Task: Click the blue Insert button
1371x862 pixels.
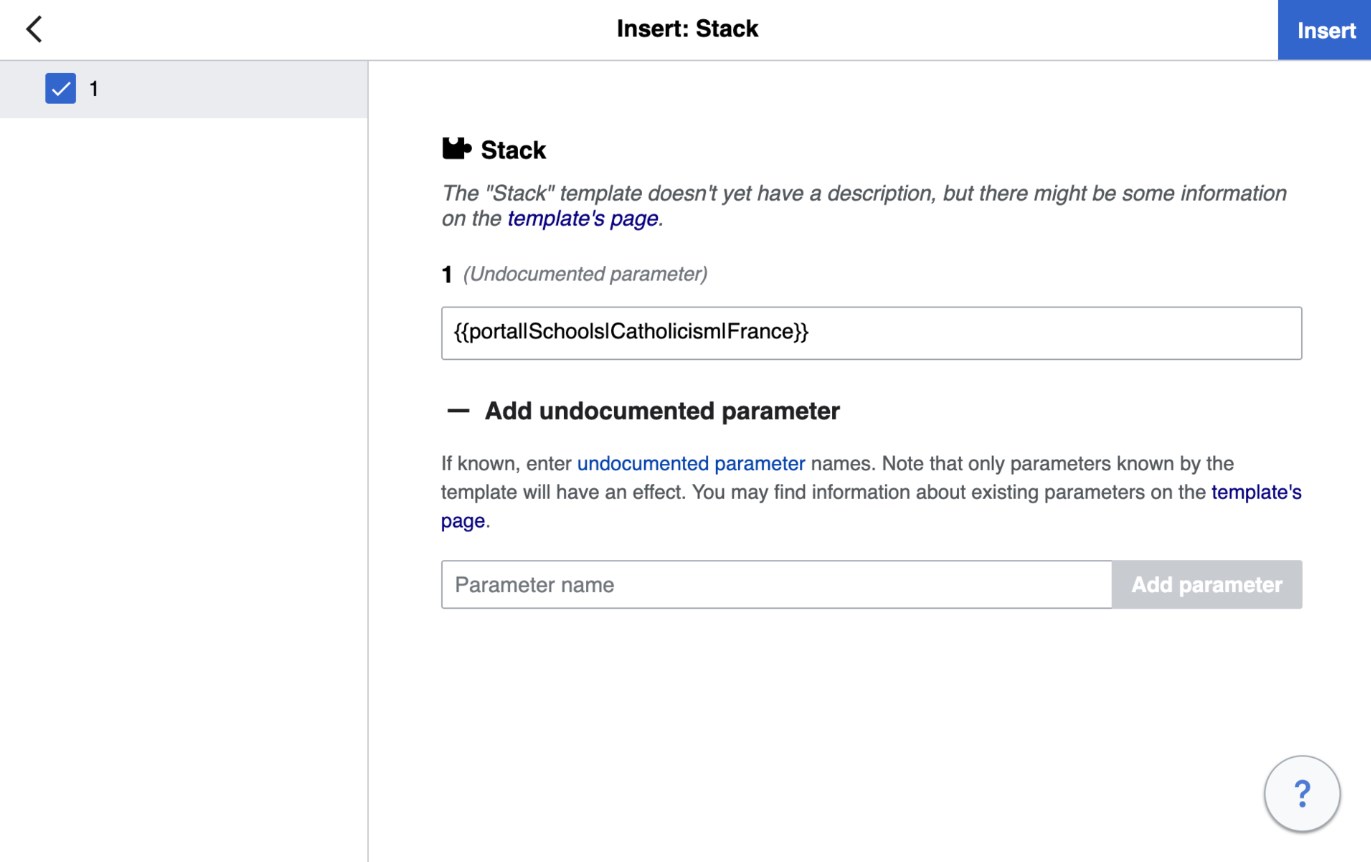Action: (1325, 30)
